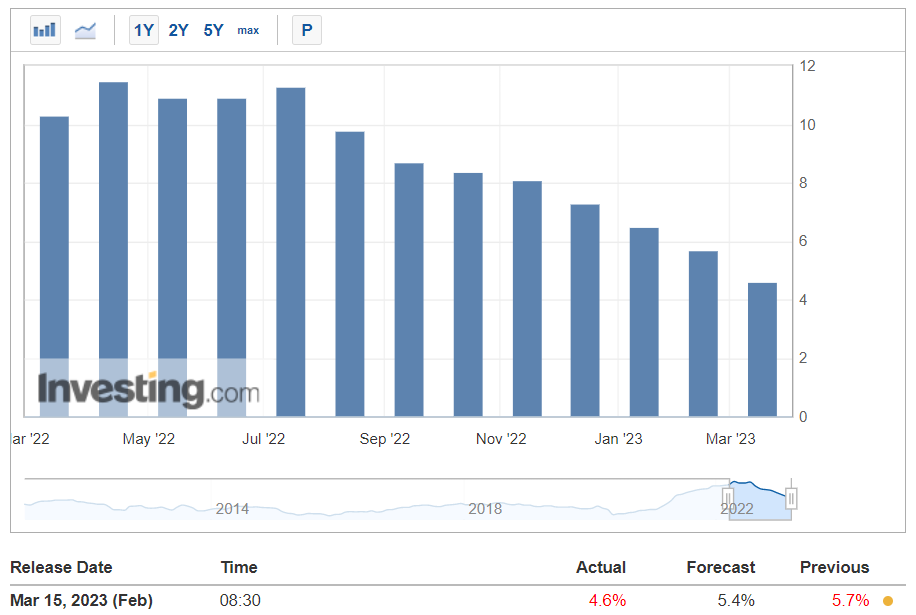Image resolution: width=916 pixels, height=615 pixels.
Task: Click the Time column header
Action: pos(239,567)
